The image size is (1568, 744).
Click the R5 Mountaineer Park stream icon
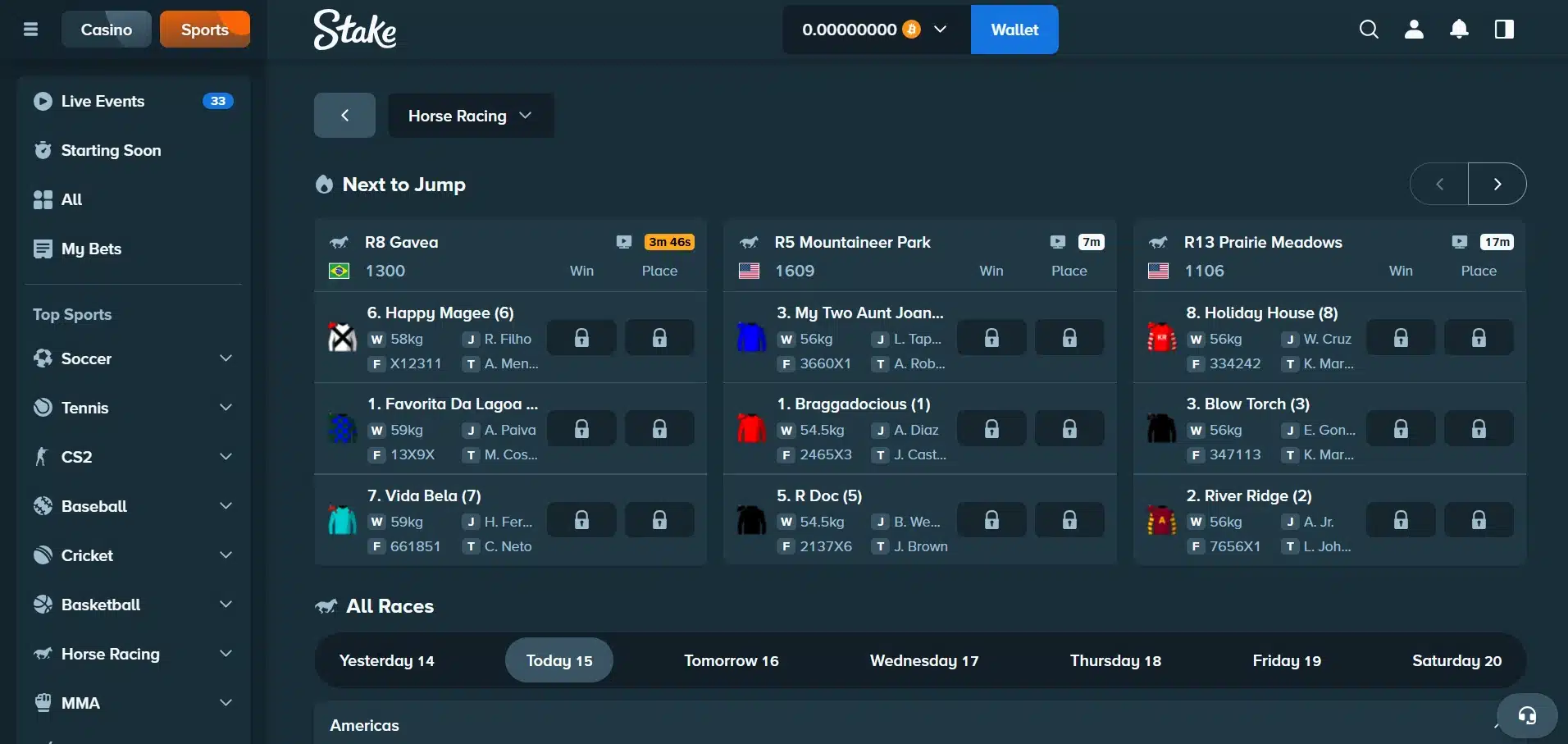(x=1058, y=242)
